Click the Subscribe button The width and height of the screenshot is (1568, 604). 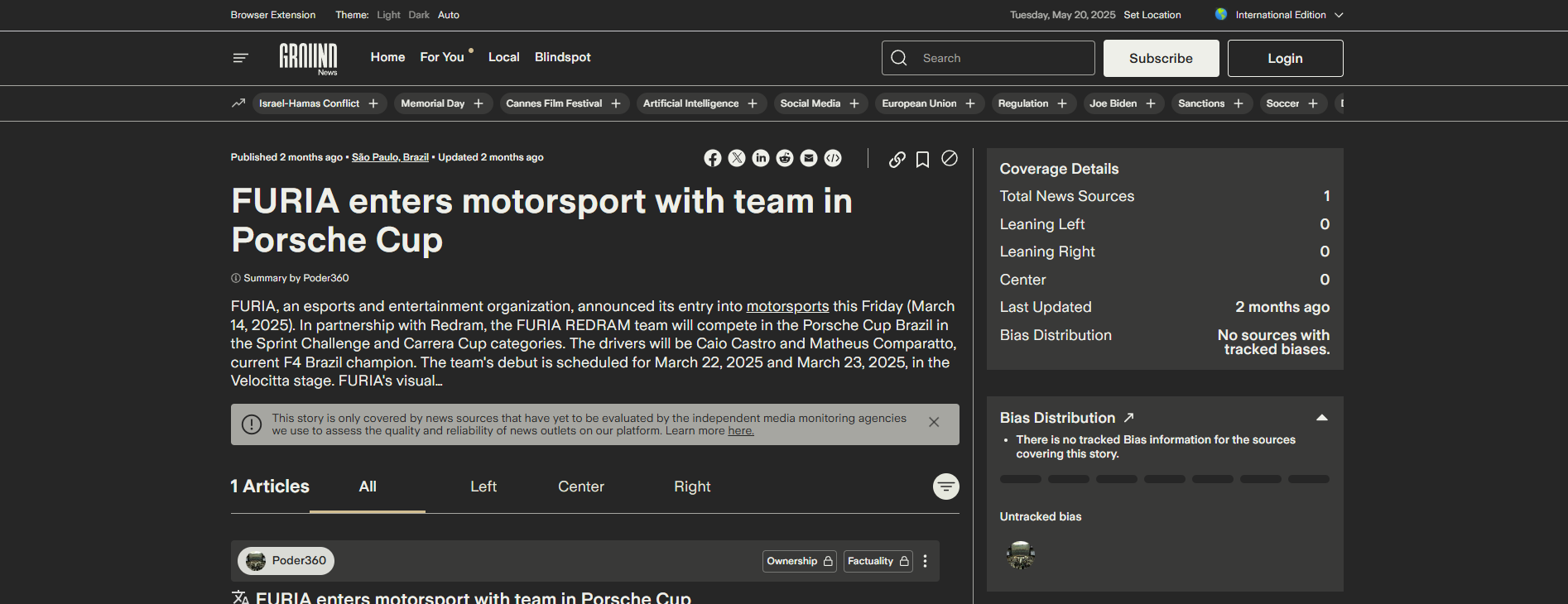pos(1162,58)
